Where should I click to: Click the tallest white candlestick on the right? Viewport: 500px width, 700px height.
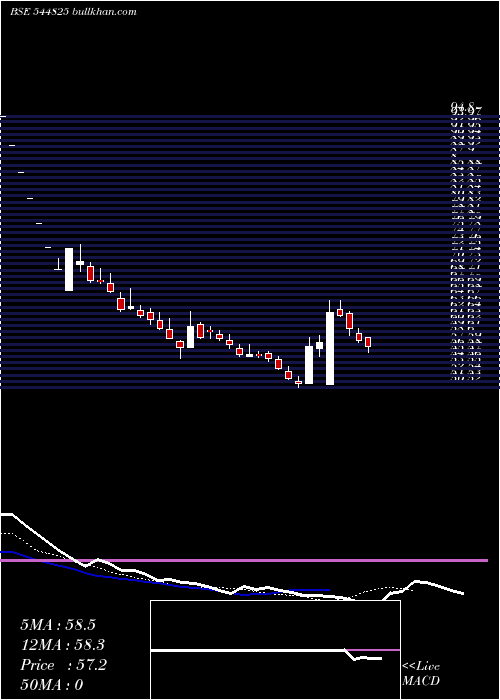330,348
